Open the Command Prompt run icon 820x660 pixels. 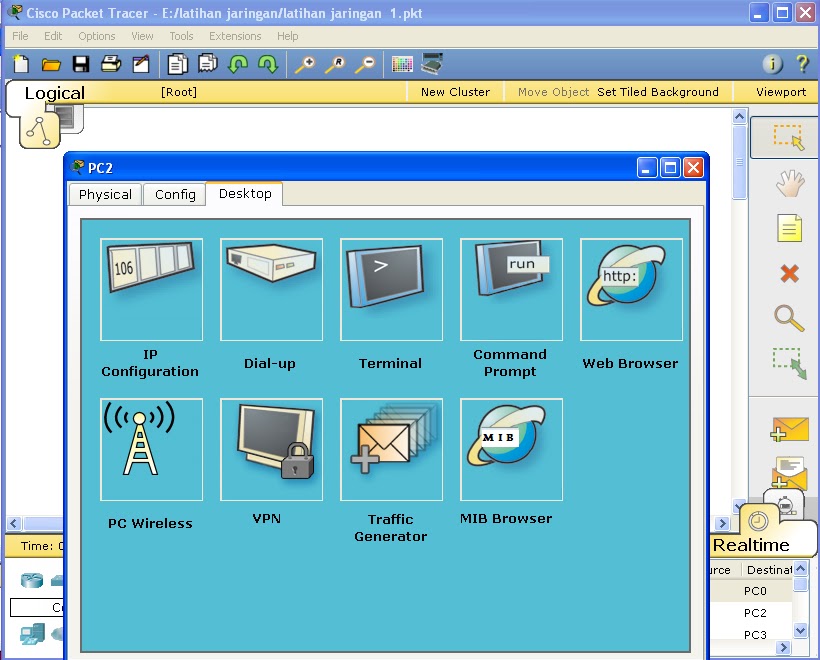[511, 289]
